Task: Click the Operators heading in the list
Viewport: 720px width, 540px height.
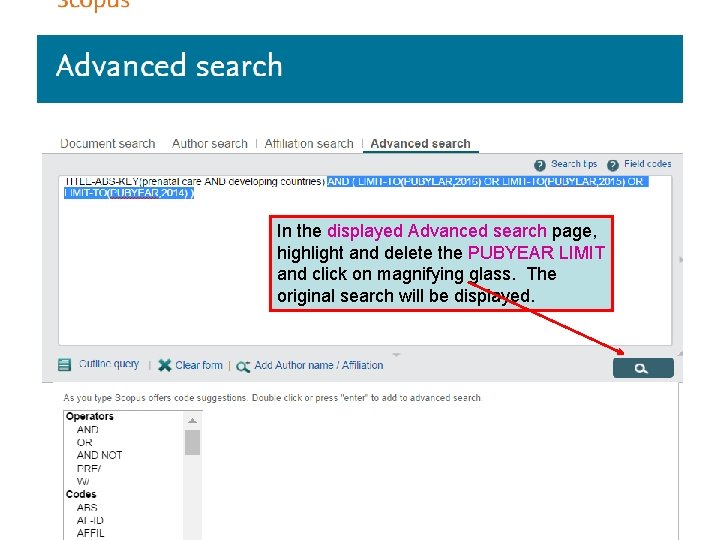Action: [x=90, y=416]
